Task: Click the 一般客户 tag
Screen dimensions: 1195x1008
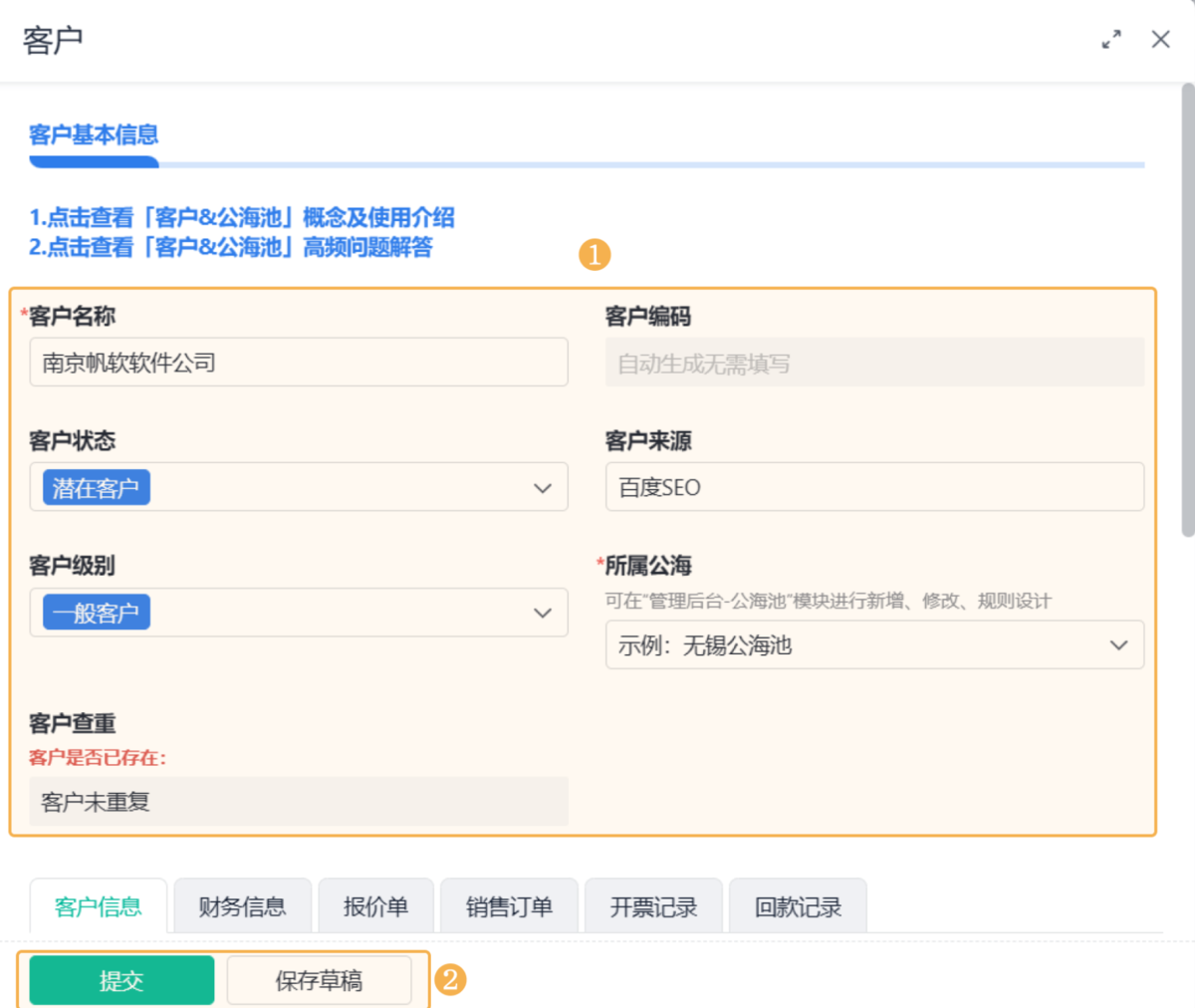Action: click(x=97, y=613)
